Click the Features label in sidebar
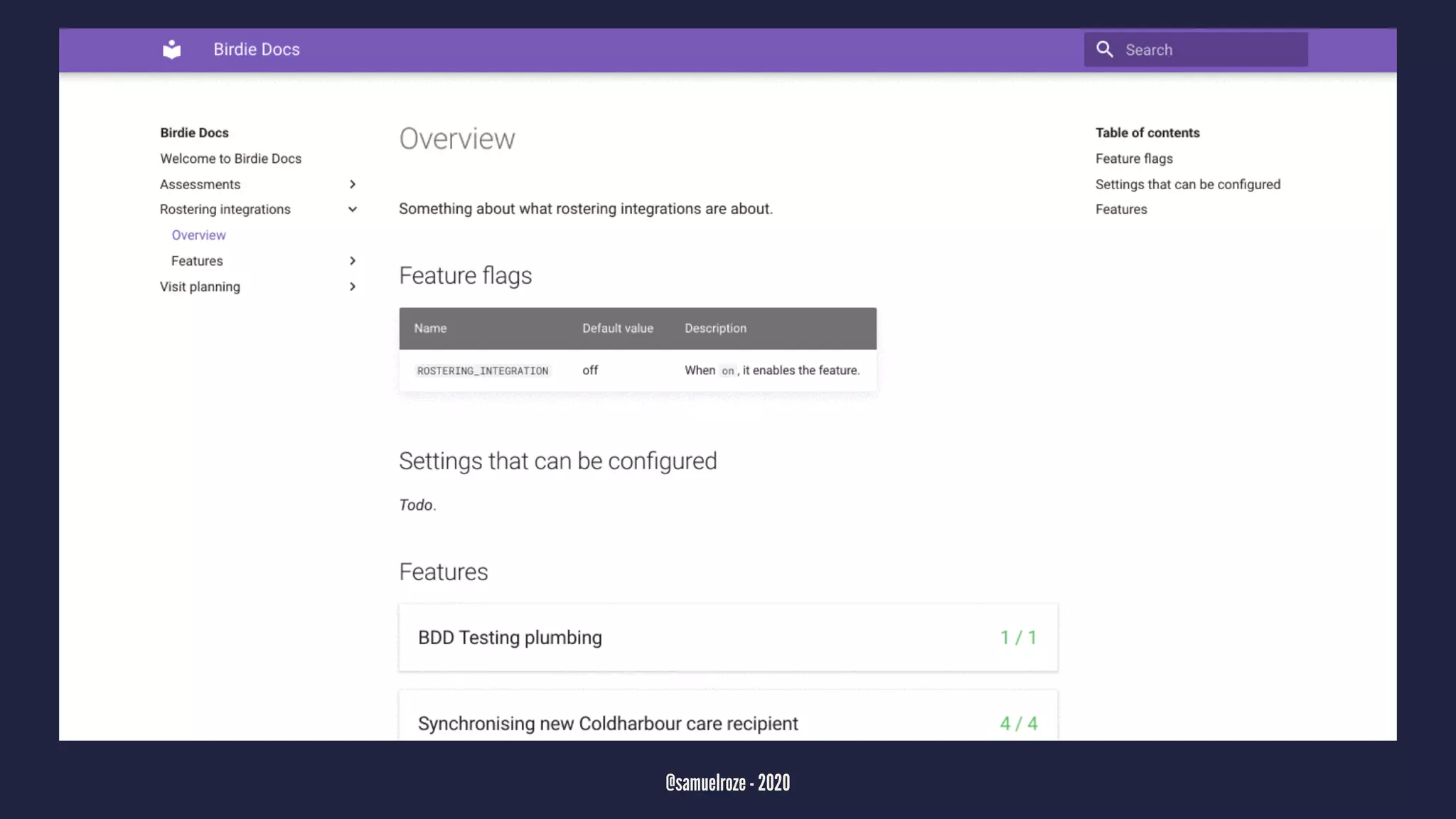The width and height of the screenshot is (1456, 819). [x=197, y=261]
